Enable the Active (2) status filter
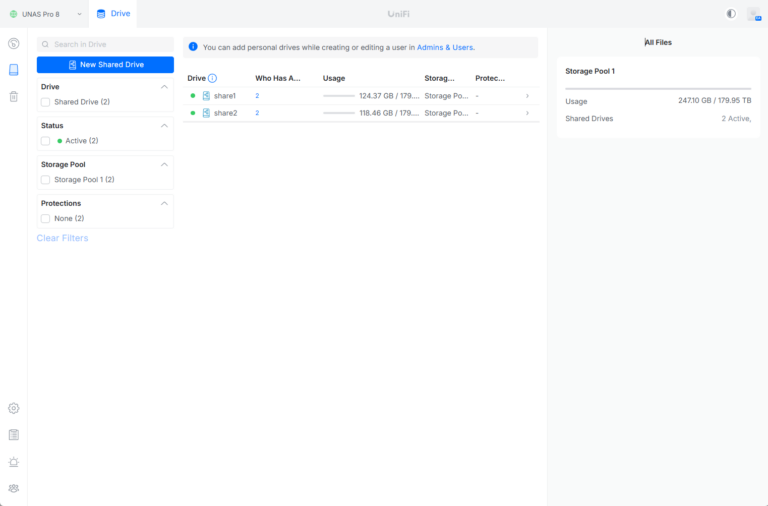This screenshot has width=768, height=506. coord(46,141)
